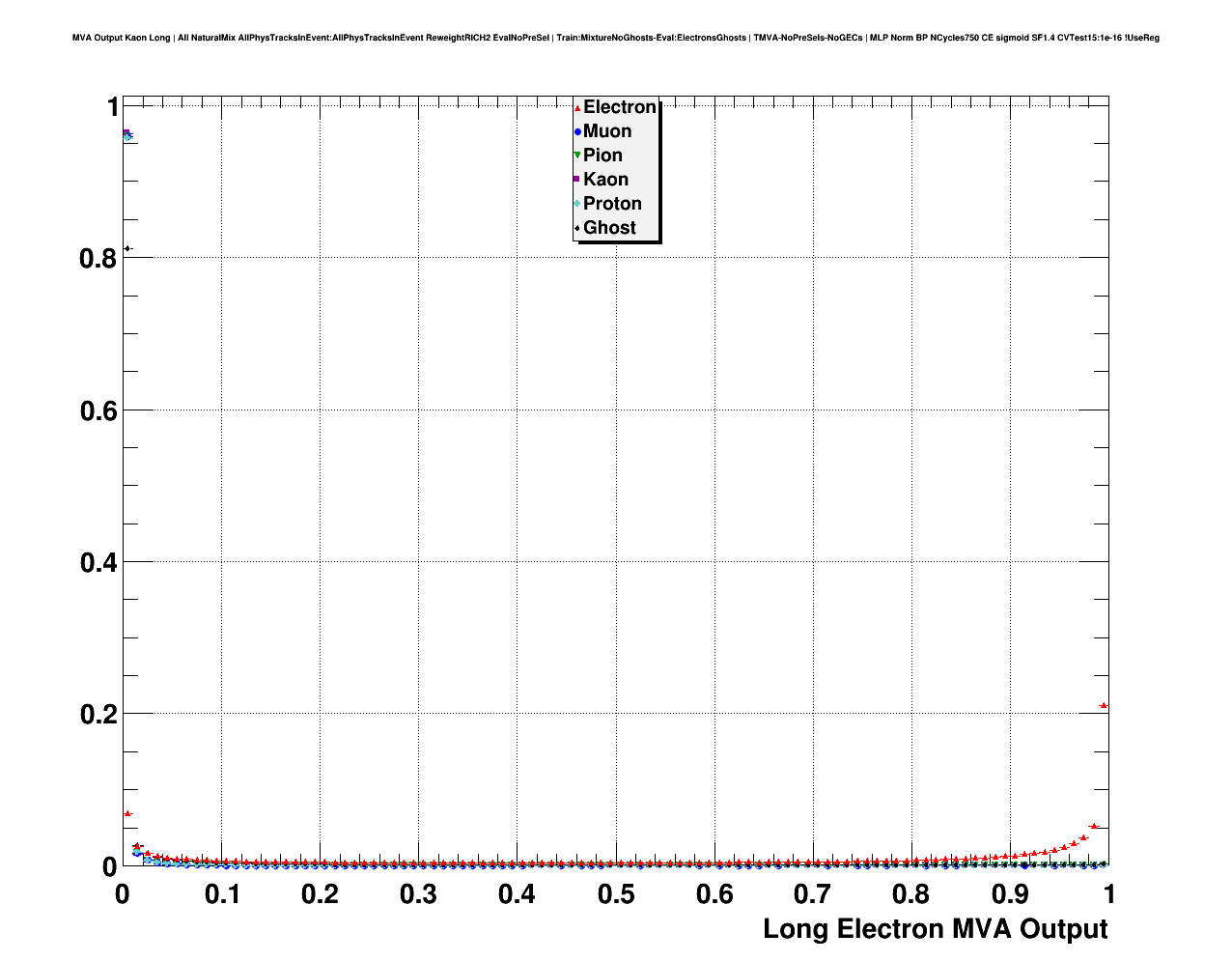Click the red Electron point near the left axis
This screenshot has height=962, width=1232.
coord(127,814)
